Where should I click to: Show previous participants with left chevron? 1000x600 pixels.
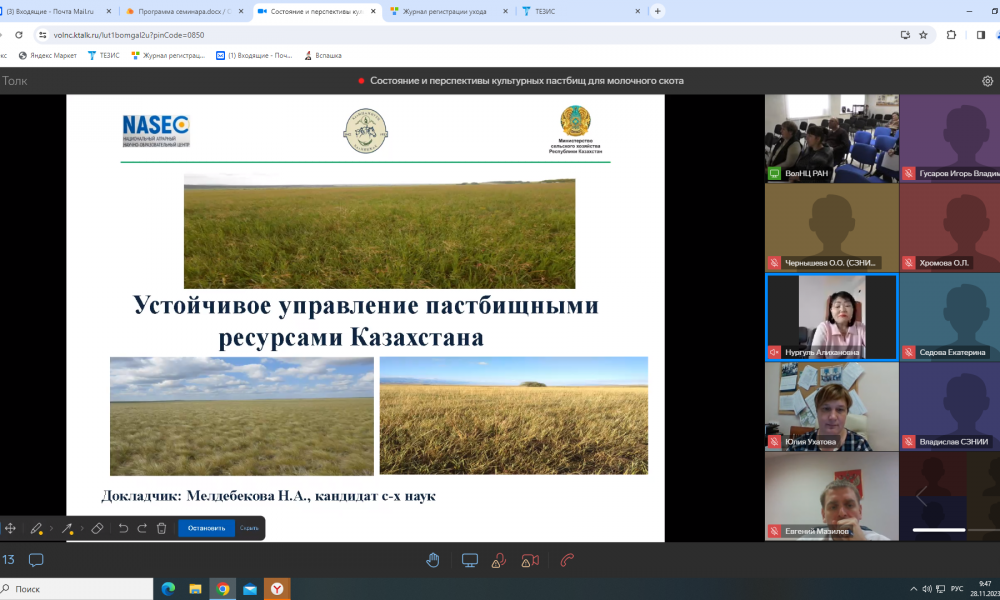[921, 497]
